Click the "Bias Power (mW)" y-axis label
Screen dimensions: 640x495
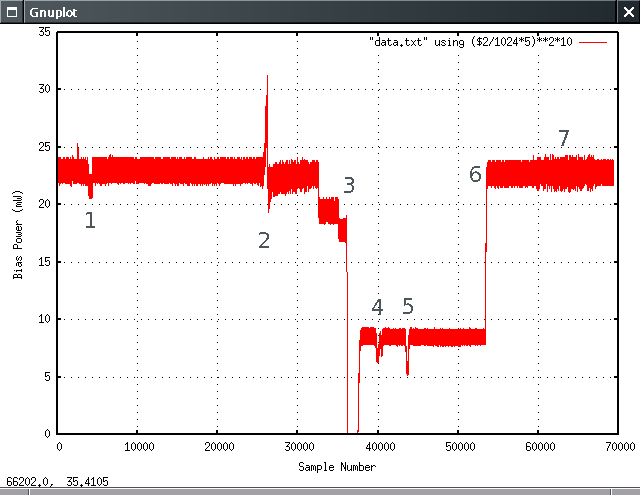19,233
